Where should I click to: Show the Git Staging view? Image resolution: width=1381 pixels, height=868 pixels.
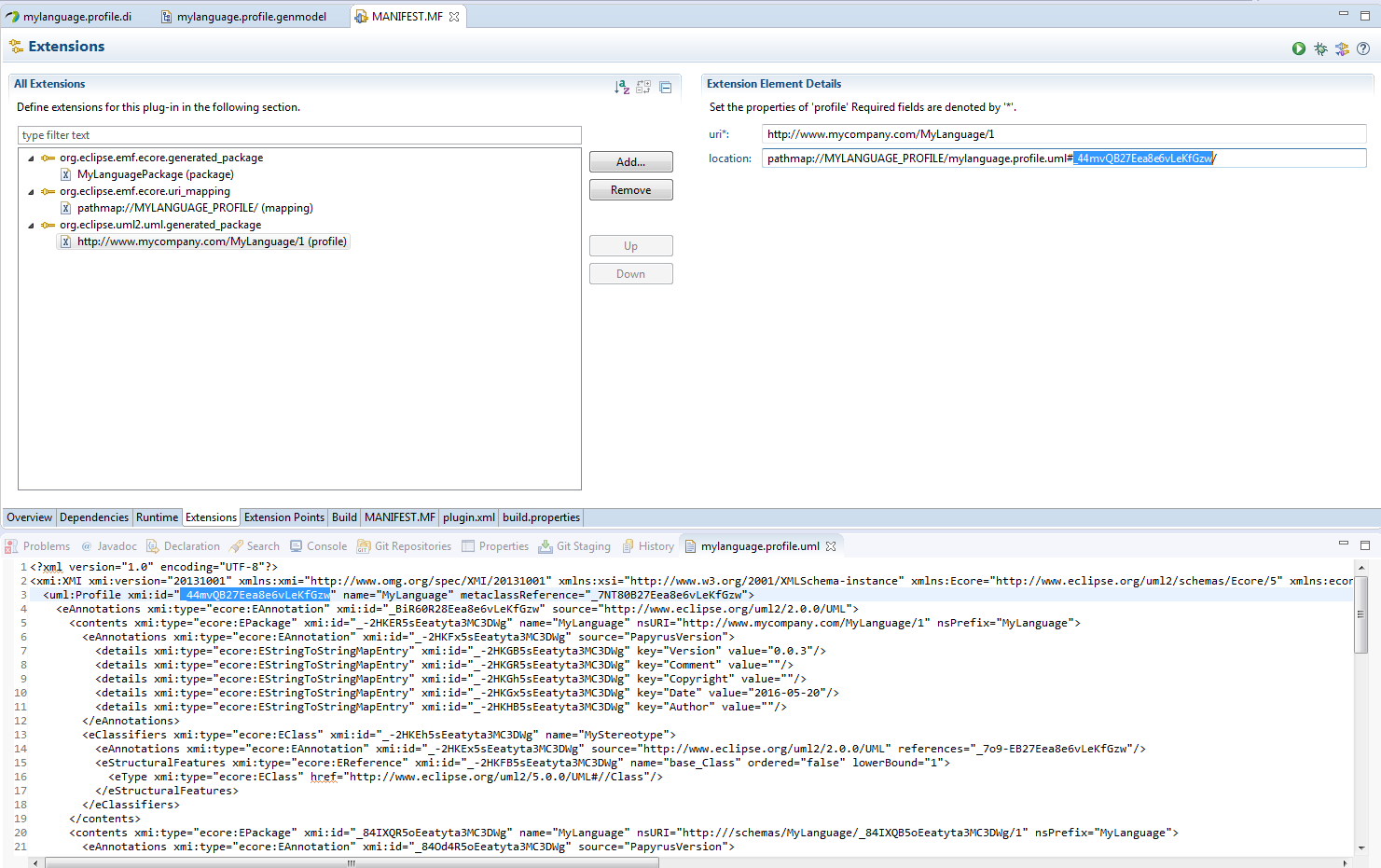point(574,546)
